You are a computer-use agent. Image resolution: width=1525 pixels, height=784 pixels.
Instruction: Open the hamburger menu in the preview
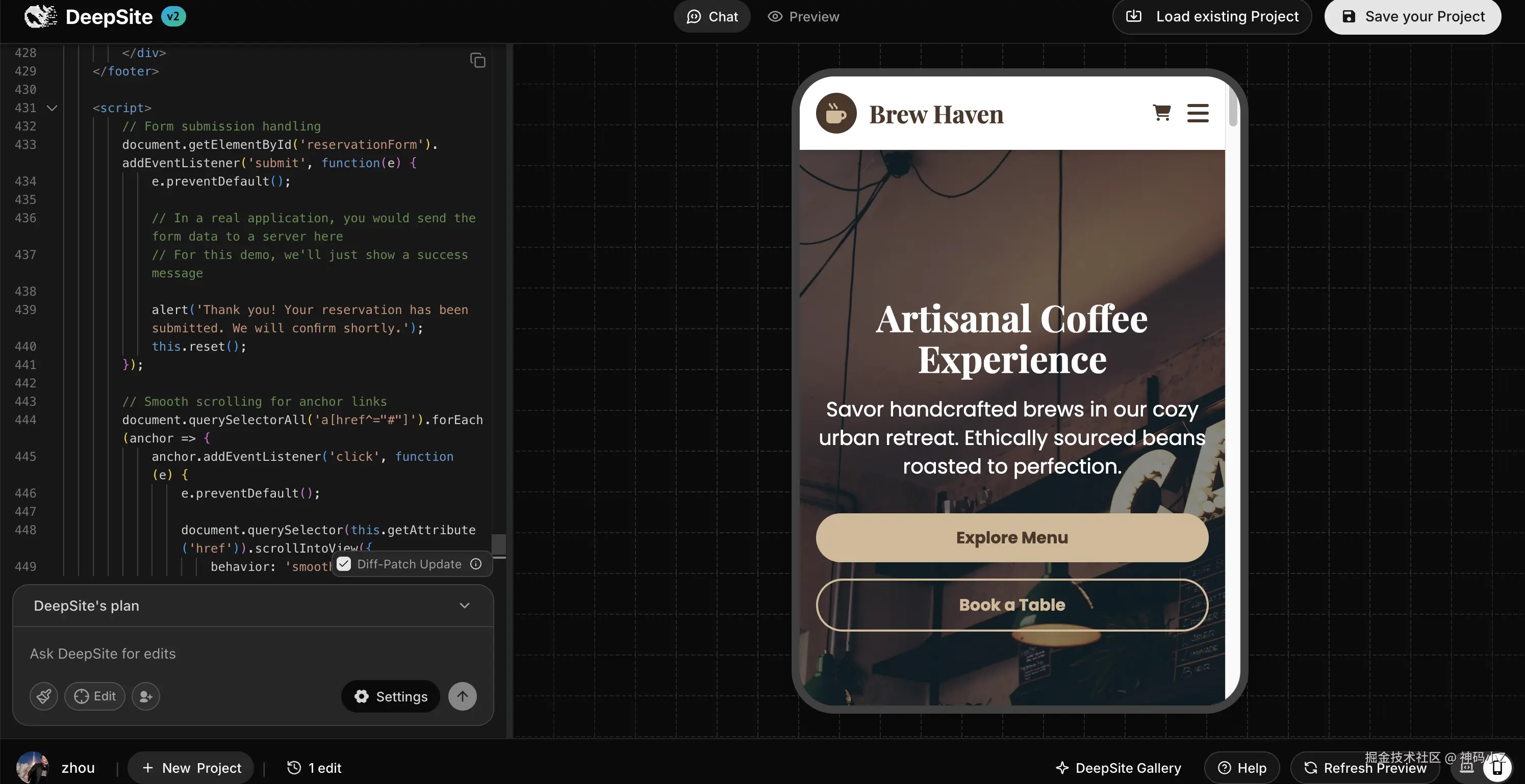click(1198, 113)
